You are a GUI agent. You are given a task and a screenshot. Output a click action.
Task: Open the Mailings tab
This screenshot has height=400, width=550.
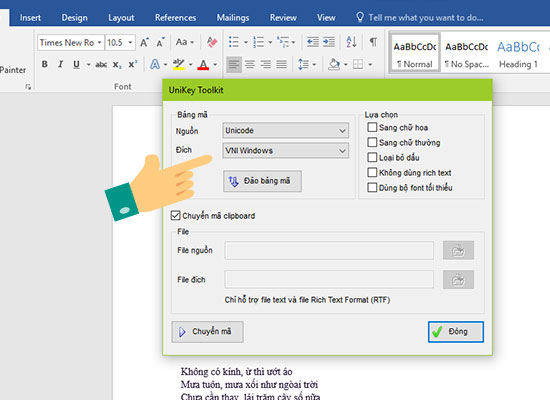click(x=233, y=18)
